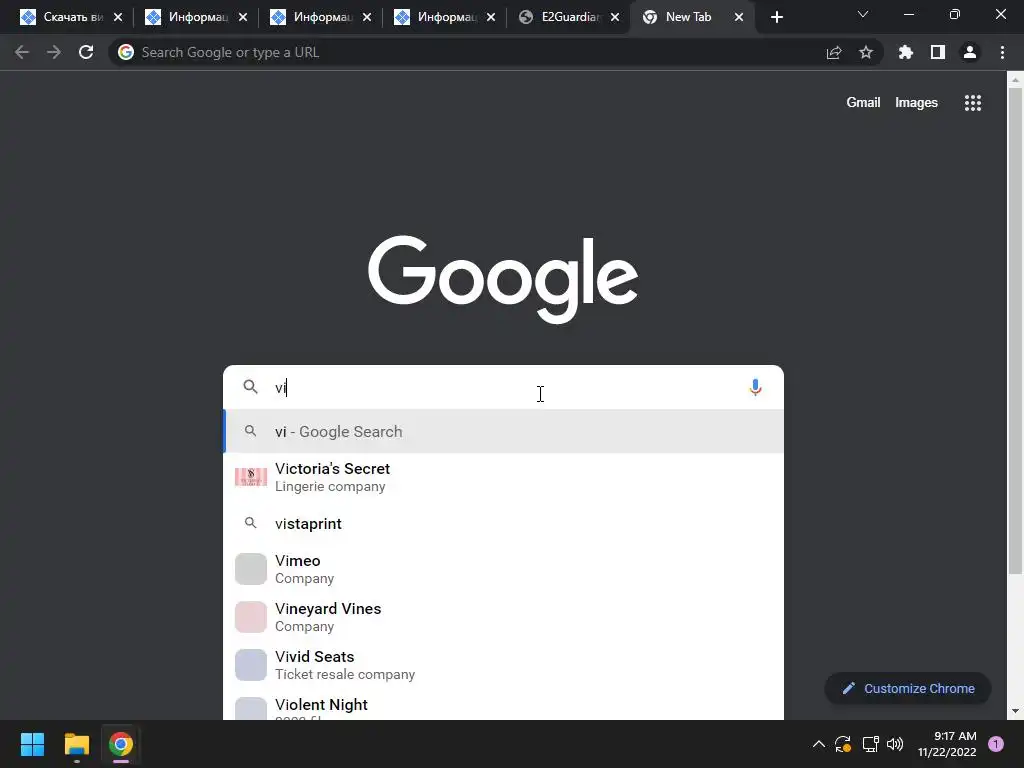1024x768 pixels.
Task: Show hidden system tray icons
Action: coord(818,744)
